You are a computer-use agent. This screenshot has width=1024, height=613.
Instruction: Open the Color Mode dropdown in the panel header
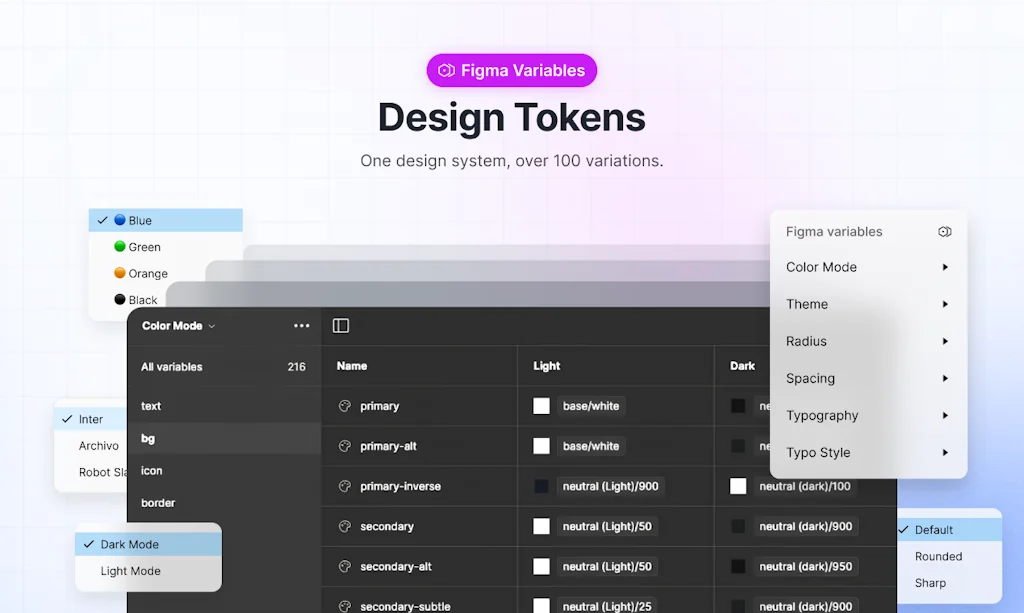coord(178,325)
